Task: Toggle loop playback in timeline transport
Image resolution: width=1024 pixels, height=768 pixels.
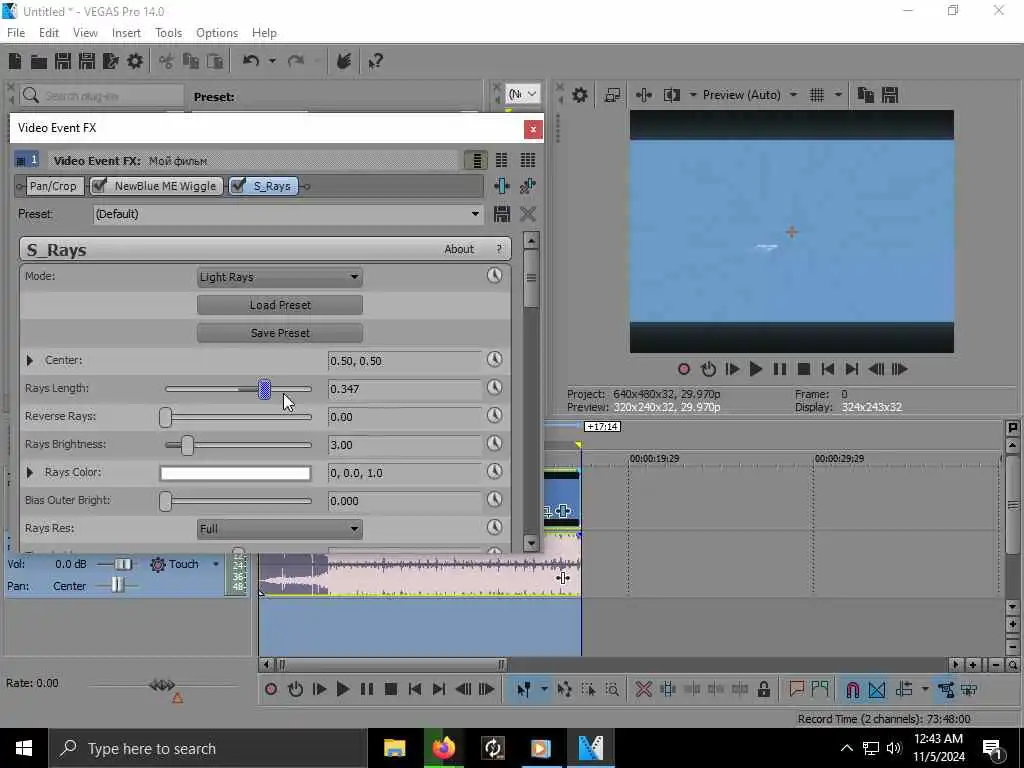Action: click(295, 689)
